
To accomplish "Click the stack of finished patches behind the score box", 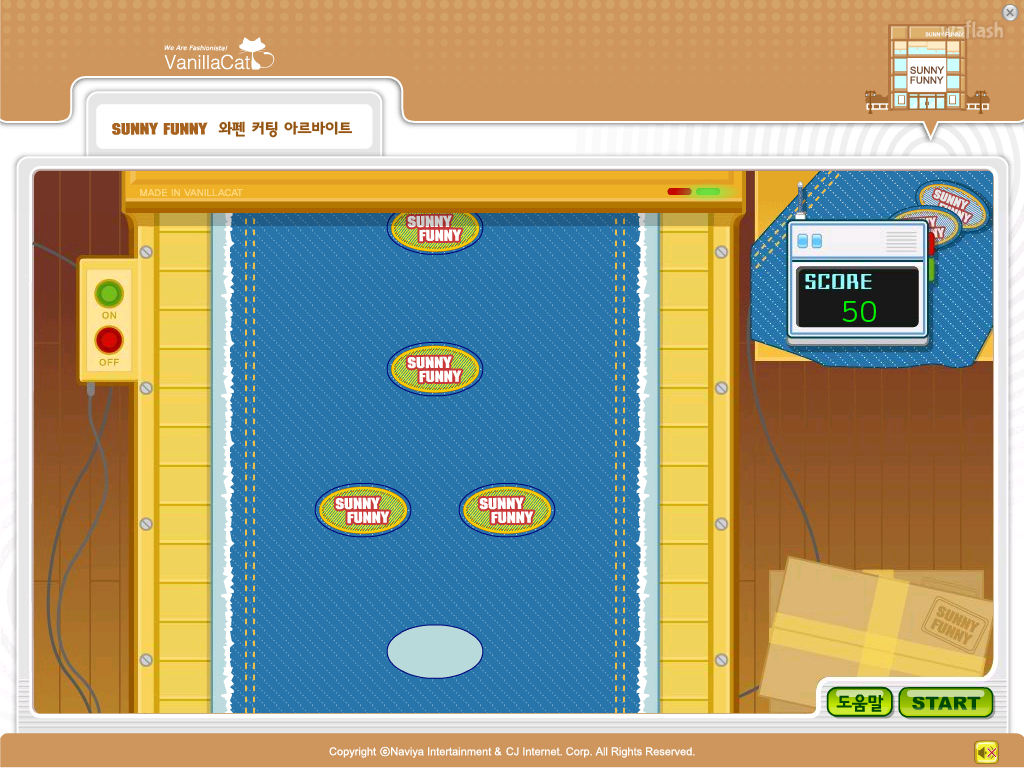I will tap(951, 210).
